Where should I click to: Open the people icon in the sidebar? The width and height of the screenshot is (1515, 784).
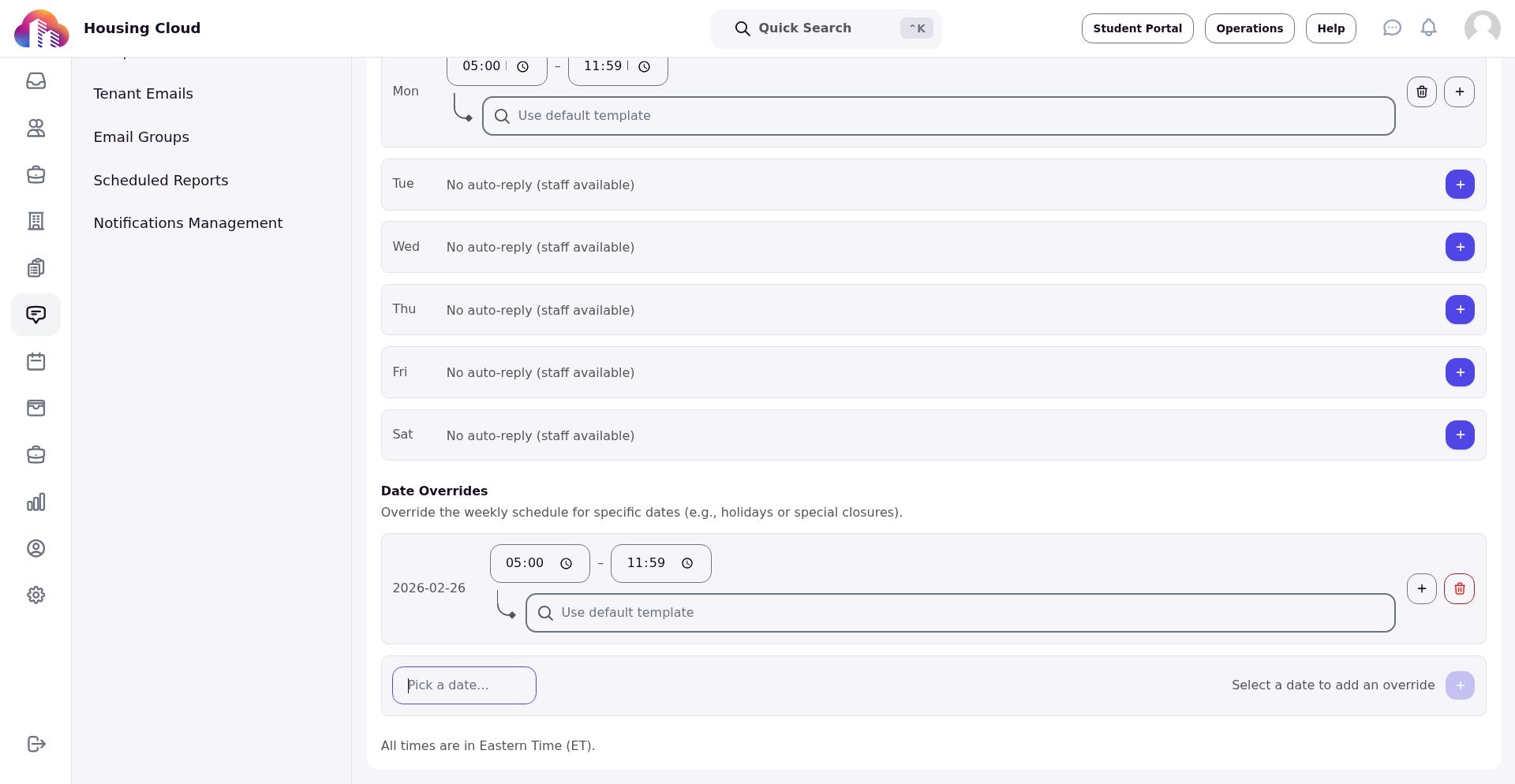click(36, 128)
